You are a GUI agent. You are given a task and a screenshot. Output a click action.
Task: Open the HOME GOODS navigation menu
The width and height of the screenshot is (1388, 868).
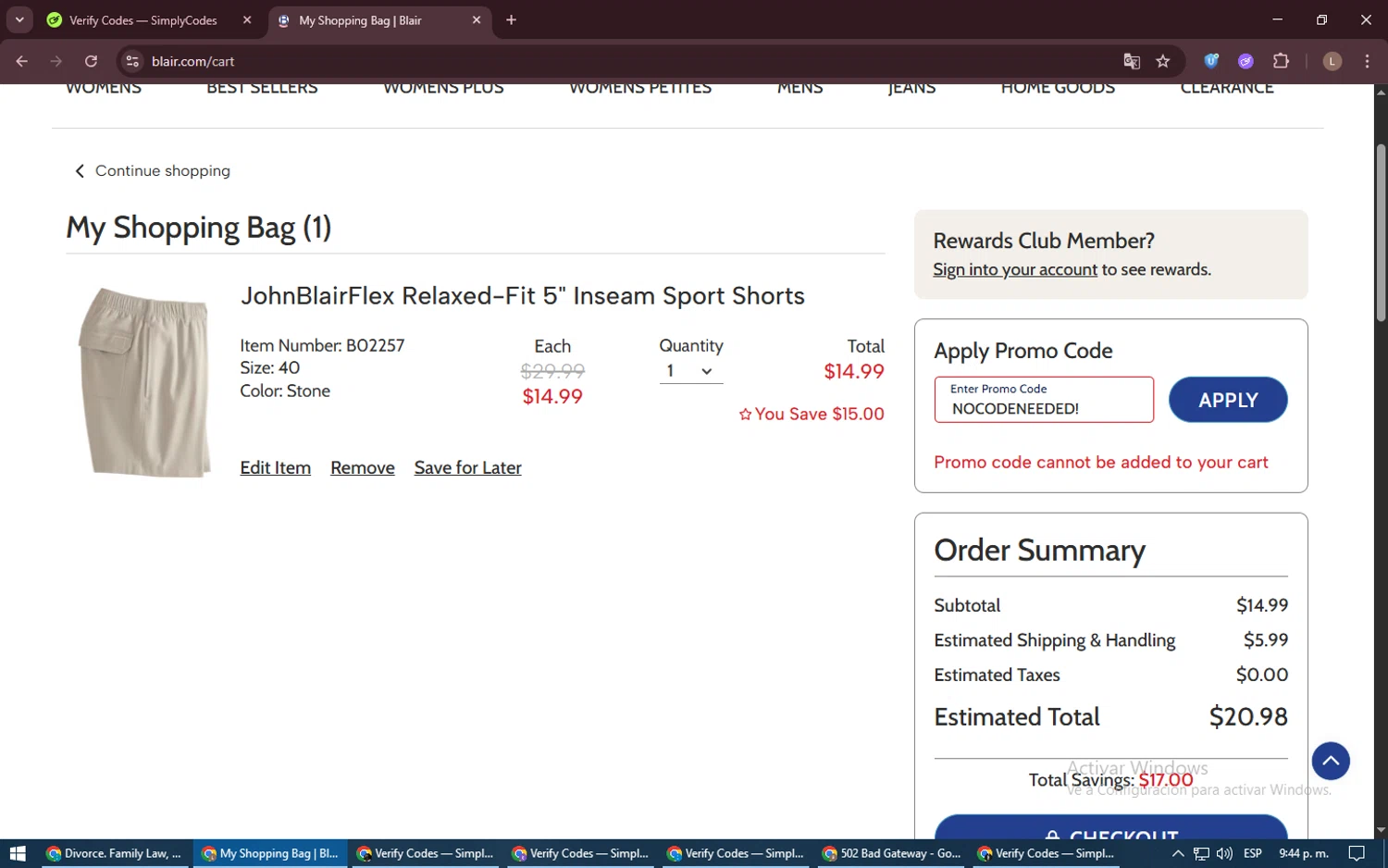[1058, 89]
